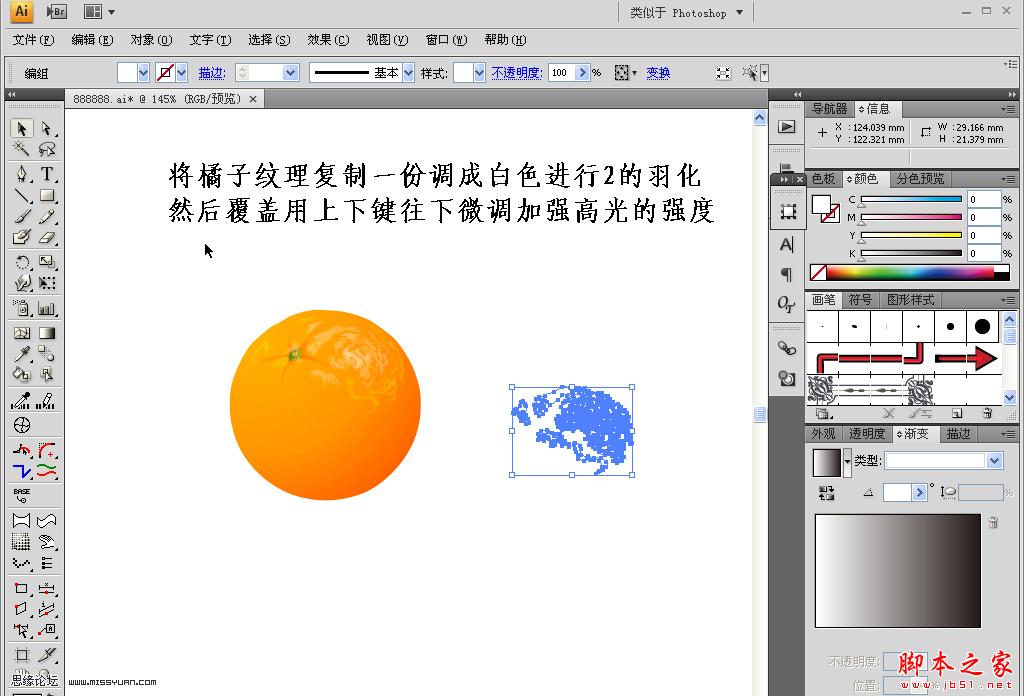This screenshot has width=1024, height=696.
Task: Select the red arrow brush preset
Action: click(966, 358)
